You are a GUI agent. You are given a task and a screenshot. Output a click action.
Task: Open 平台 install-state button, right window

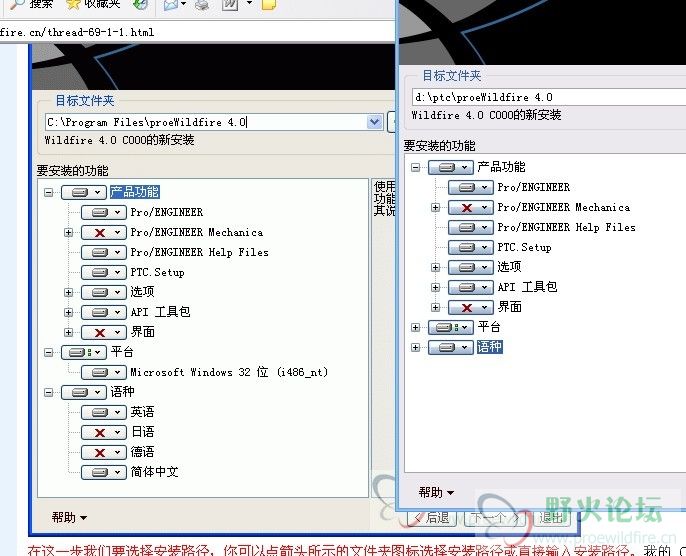pyautogui.click(x=451, y=327)
